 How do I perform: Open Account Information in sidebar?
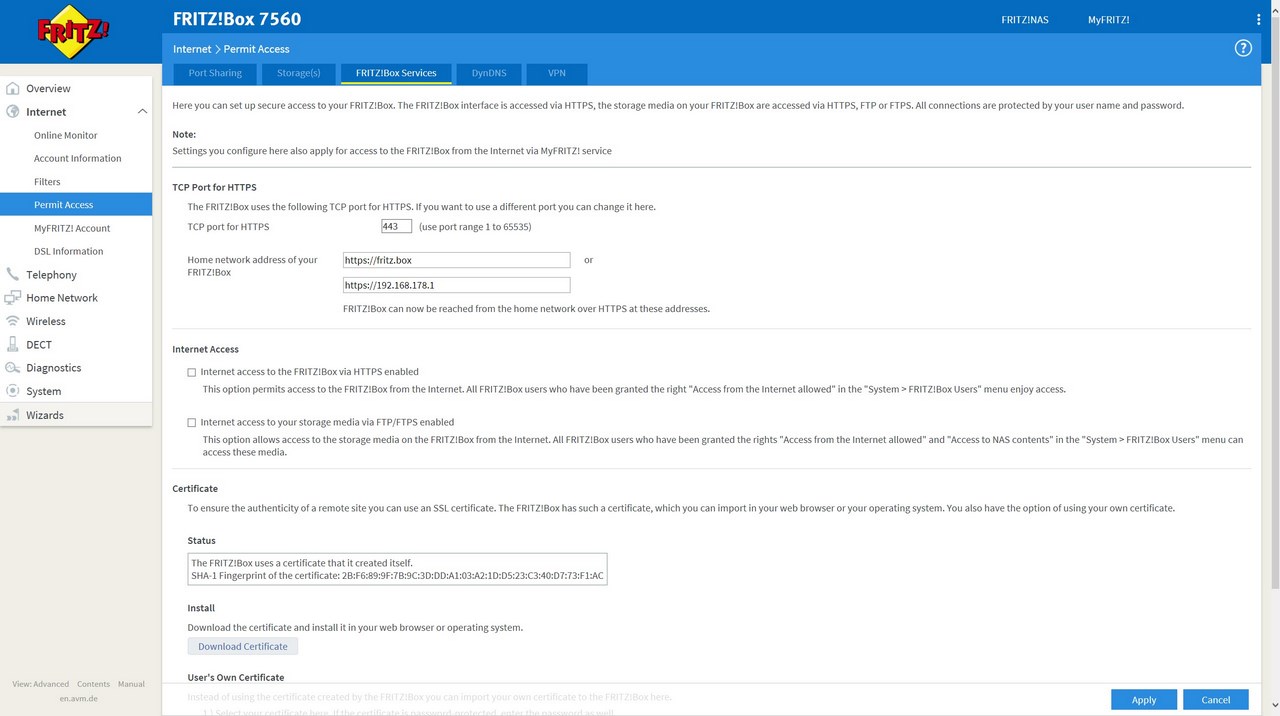coord(76,158)
